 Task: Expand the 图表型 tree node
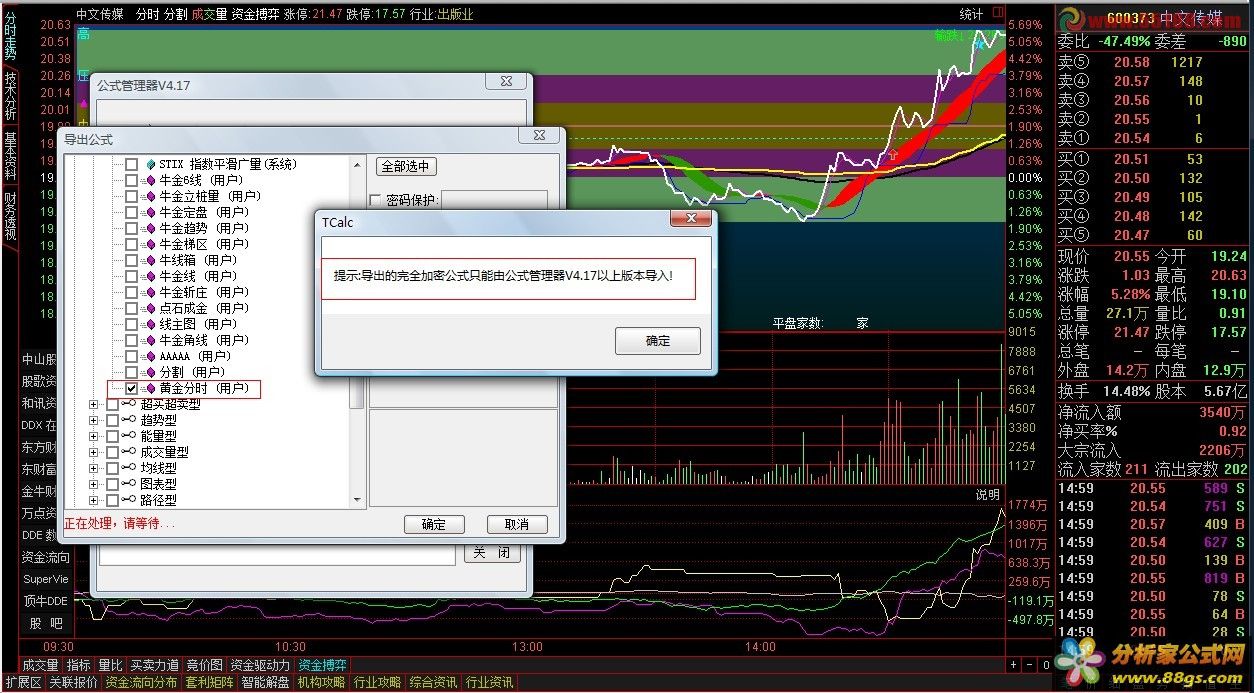point(94,484)
